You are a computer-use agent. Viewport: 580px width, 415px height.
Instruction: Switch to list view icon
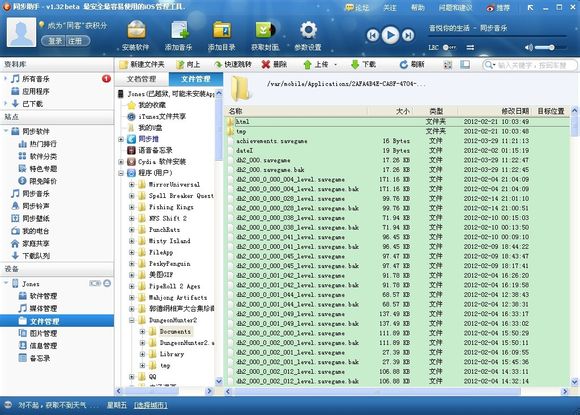[465, 65]
